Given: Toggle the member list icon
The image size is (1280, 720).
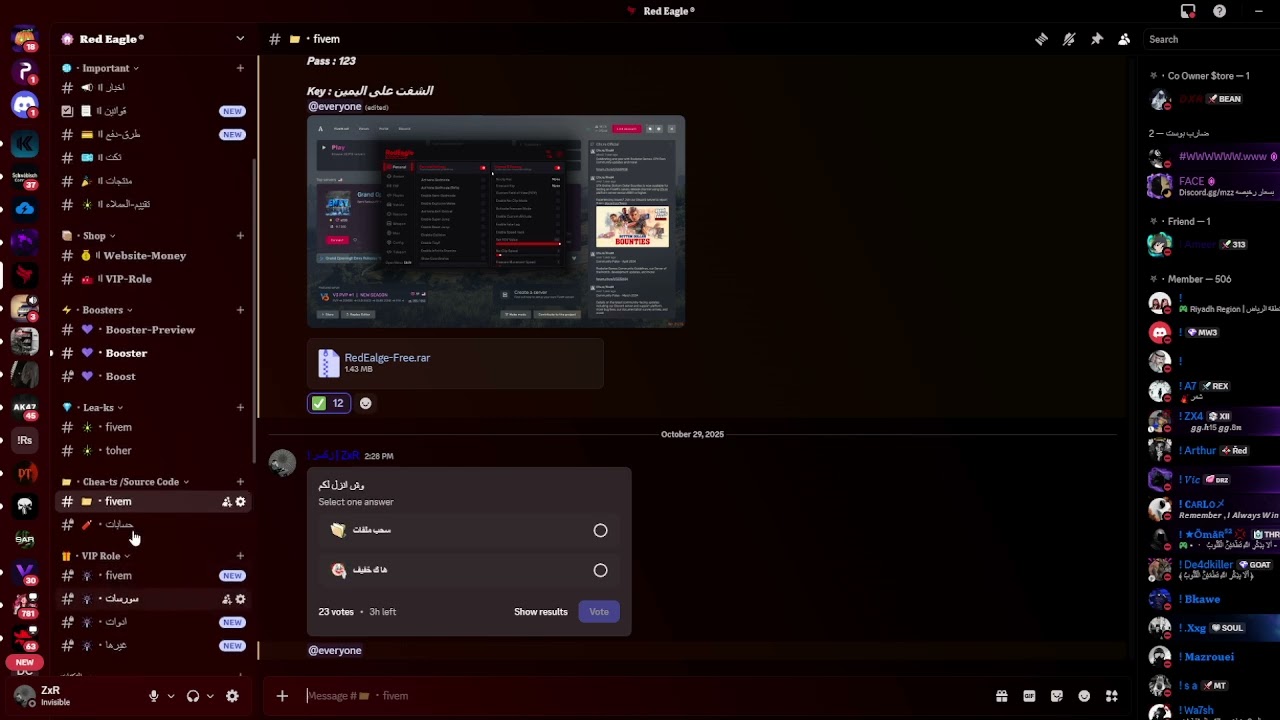Looking at the screenshot, I should [1124, 39].
